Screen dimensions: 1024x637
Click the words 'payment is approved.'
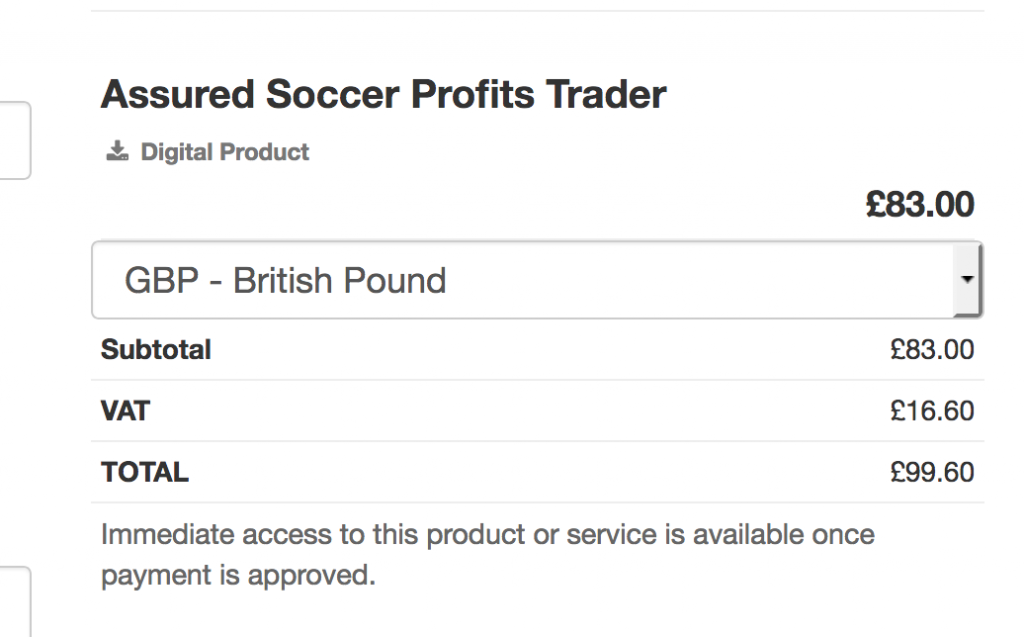[x=238, y=576]
